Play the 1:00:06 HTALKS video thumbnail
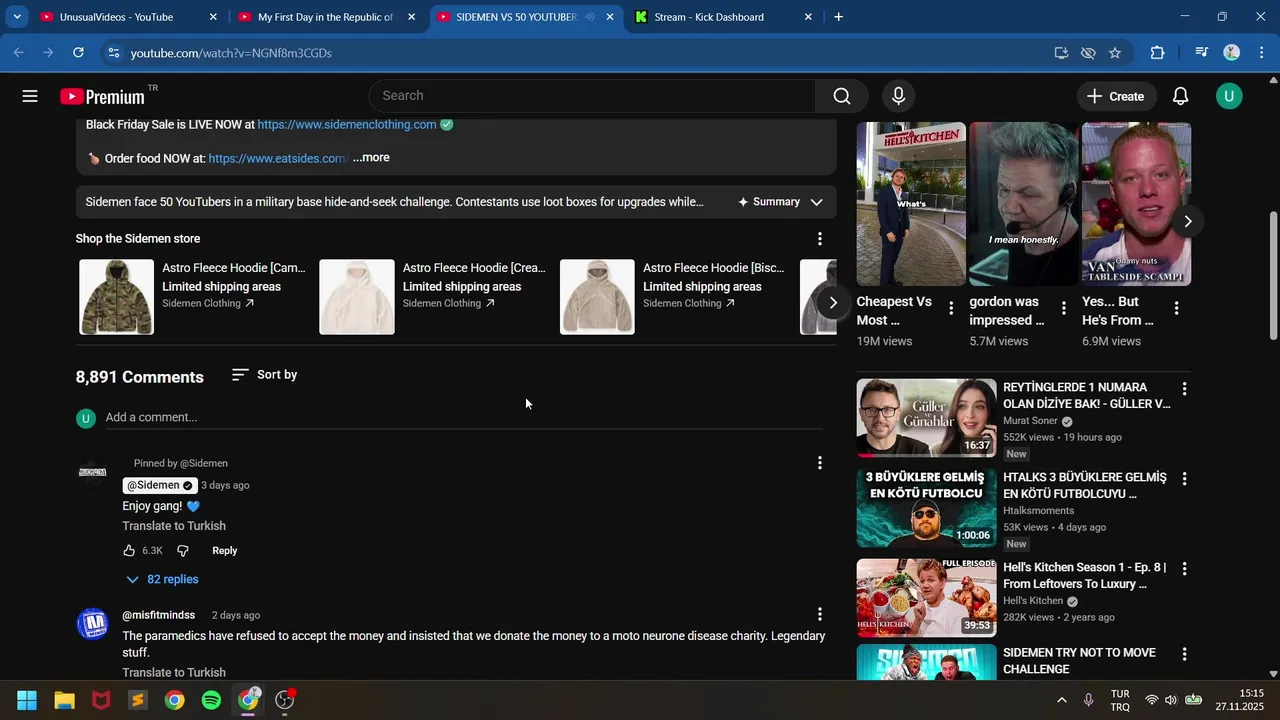 pyautogui.click(x=926, y=508)
